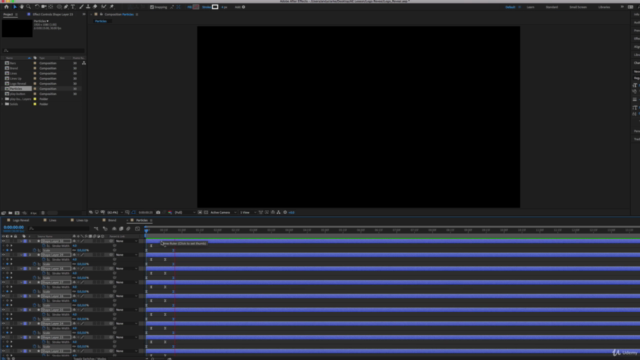Screen dimensions: 640x360
Task: Click the Add shape contents button
Action: coord(244,7)
